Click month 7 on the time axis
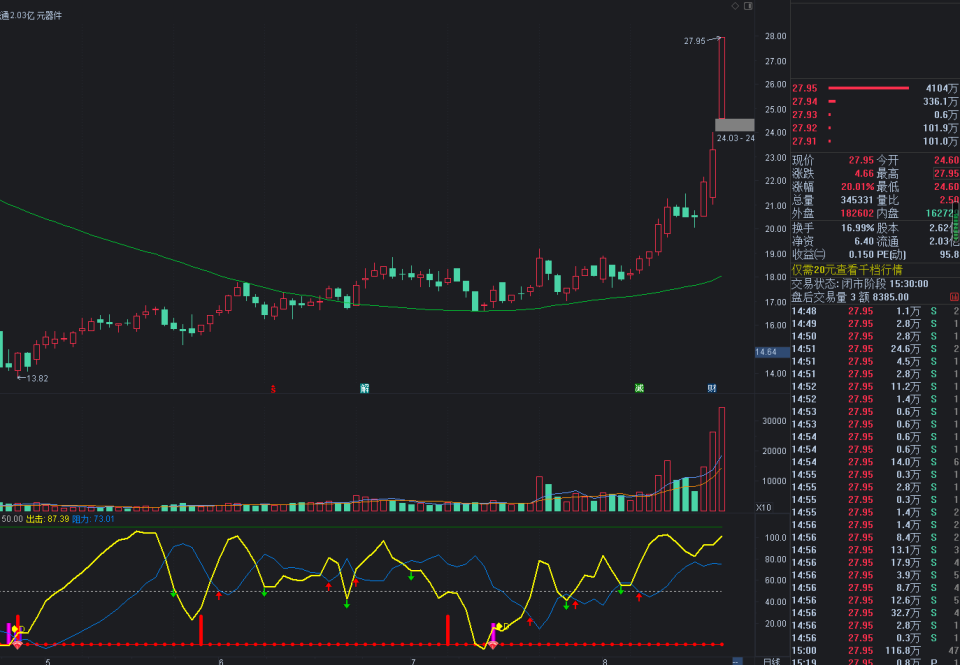 coord(412,659)
